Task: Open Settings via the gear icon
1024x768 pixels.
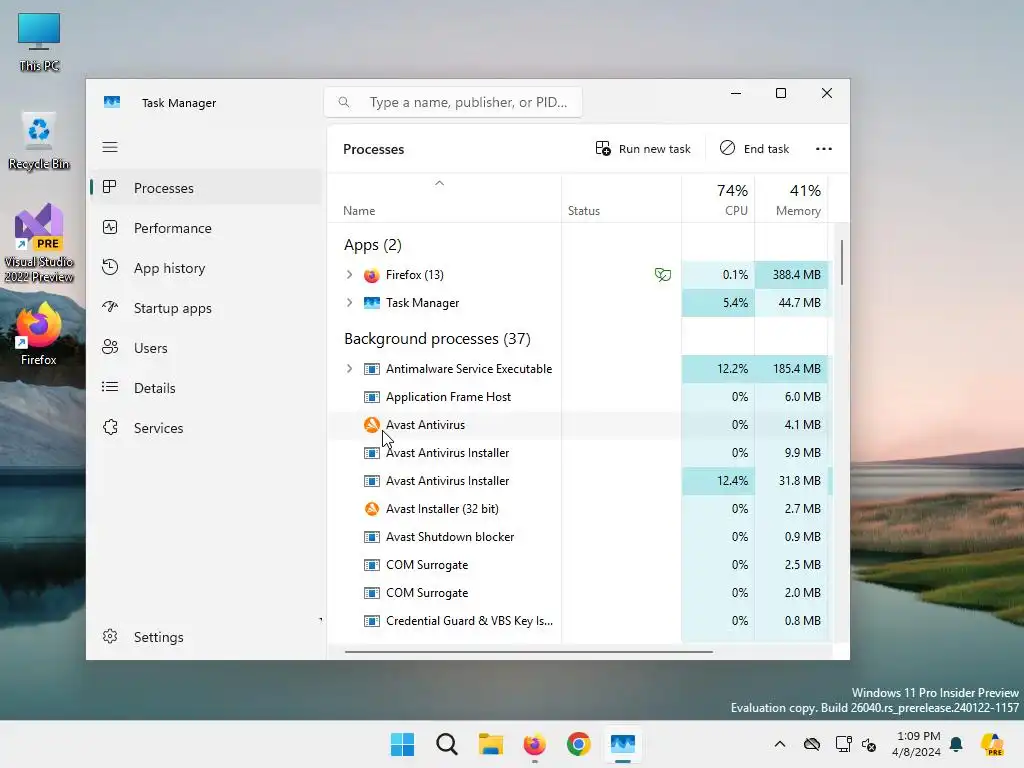Action: (110, 636)
